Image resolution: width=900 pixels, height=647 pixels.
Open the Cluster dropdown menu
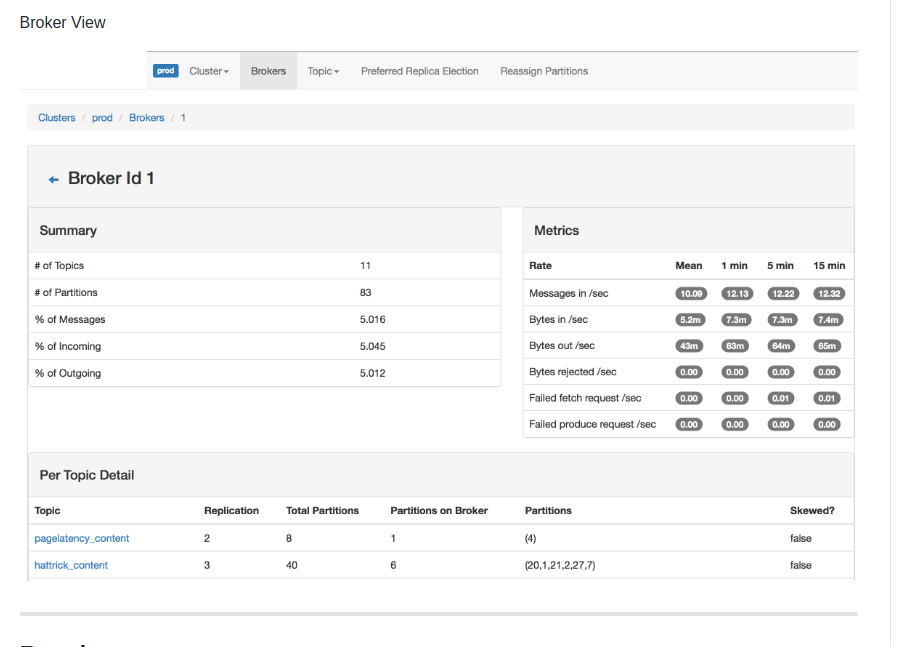click(x=209, y=71)
